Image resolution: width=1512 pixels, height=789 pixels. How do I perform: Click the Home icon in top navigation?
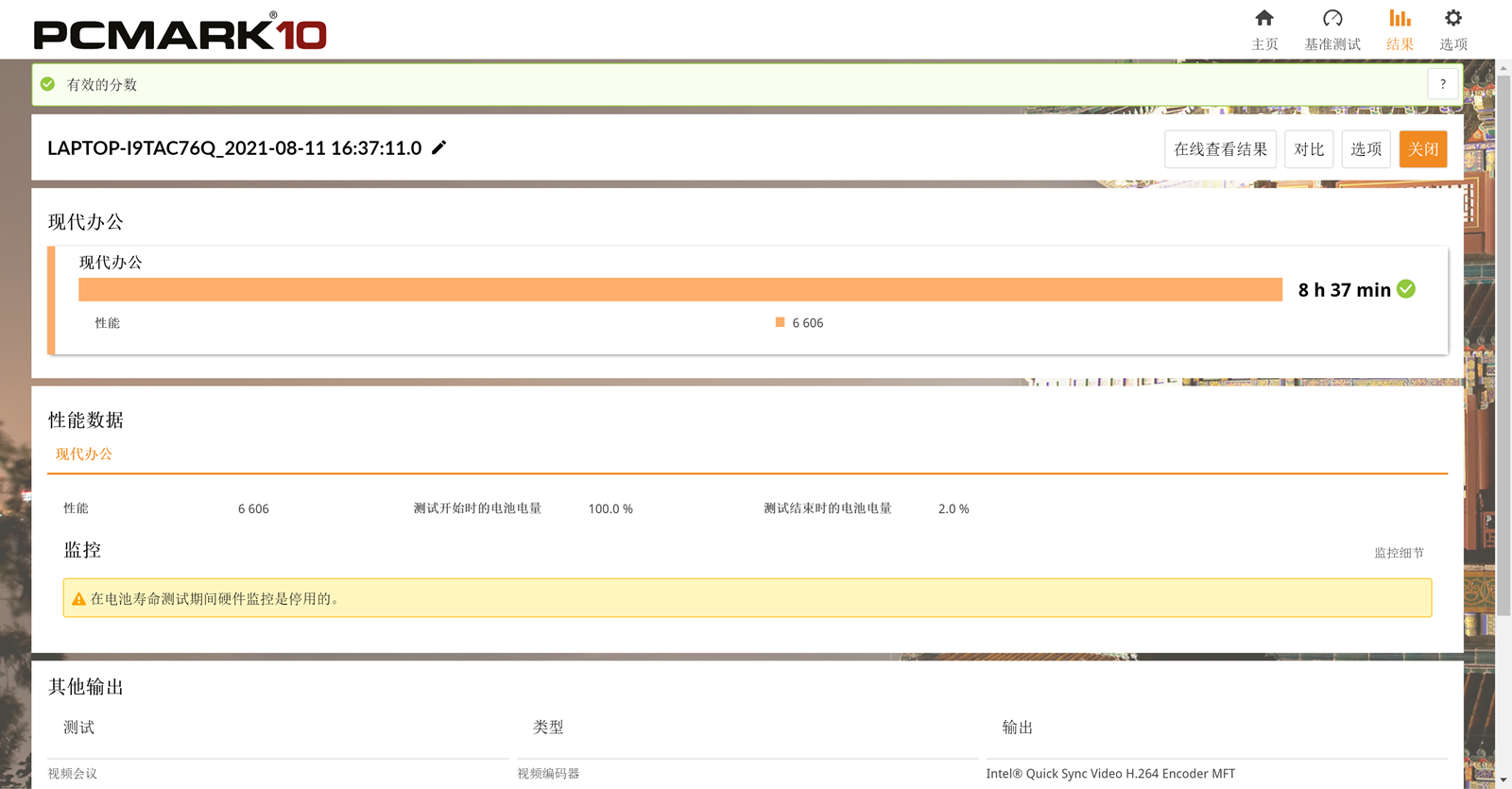[1263, 18]
